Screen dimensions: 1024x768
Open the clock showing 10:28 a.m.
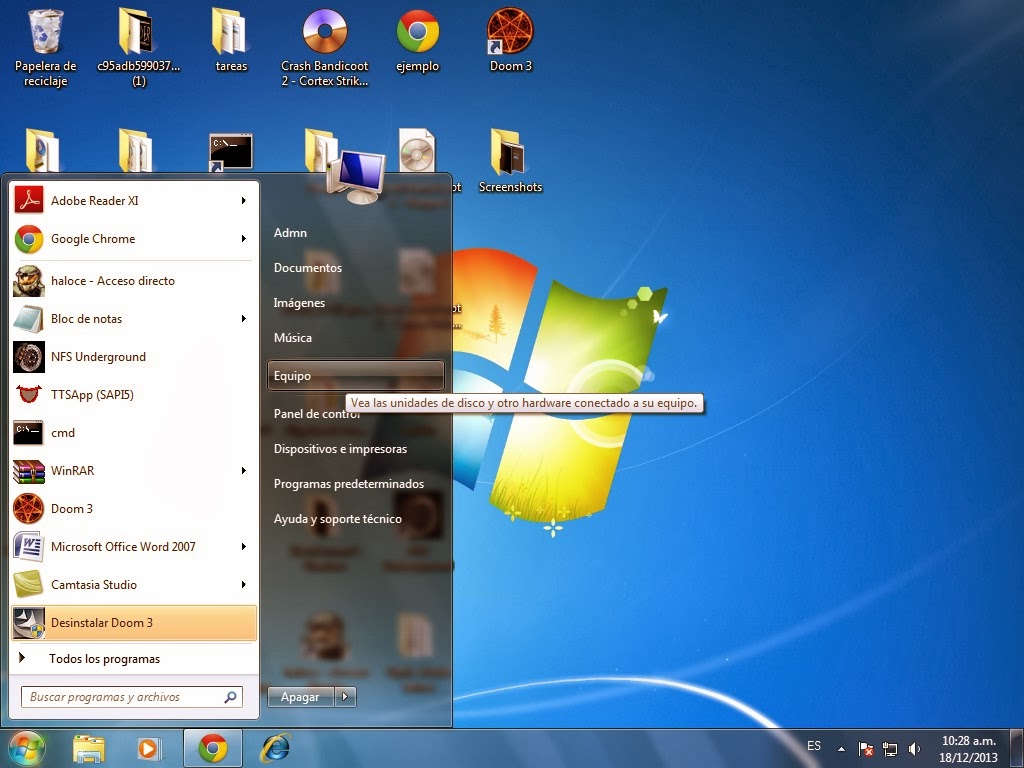pos(968,749)
